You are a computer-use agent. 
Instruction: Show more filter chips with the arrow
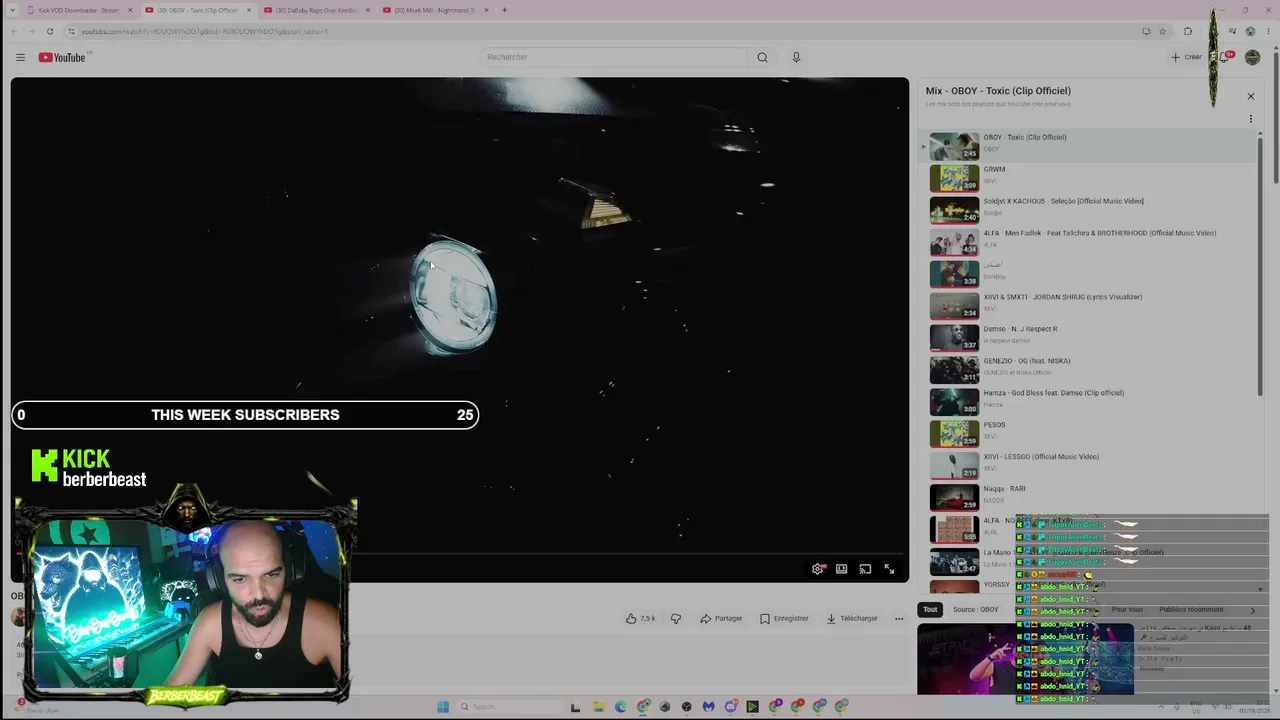tap(1252, 609)
